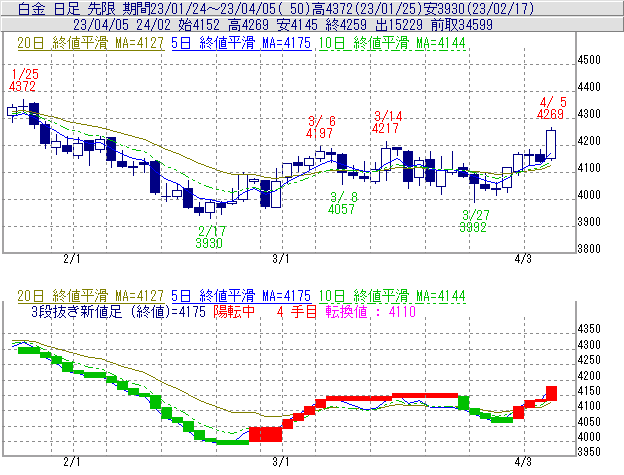The width and height of the screenshot is (624, 475).
Task: Click the 前取34599 open interest value
Action: tap(462, 25)
